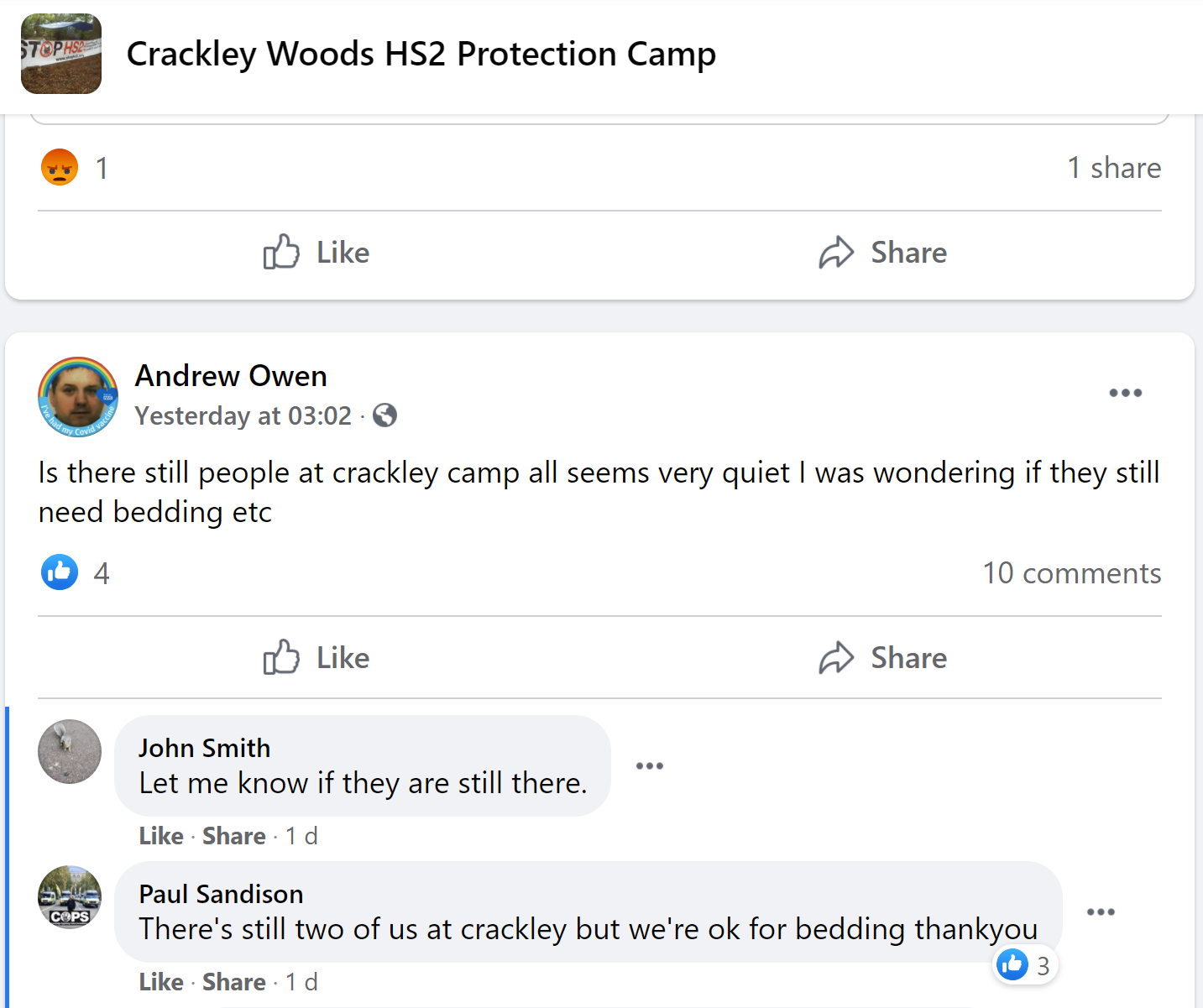Click the Crackley Woods HS2 Protection Camp title
Viewport: 1203px width, 1008px height.
click(421, 54)
